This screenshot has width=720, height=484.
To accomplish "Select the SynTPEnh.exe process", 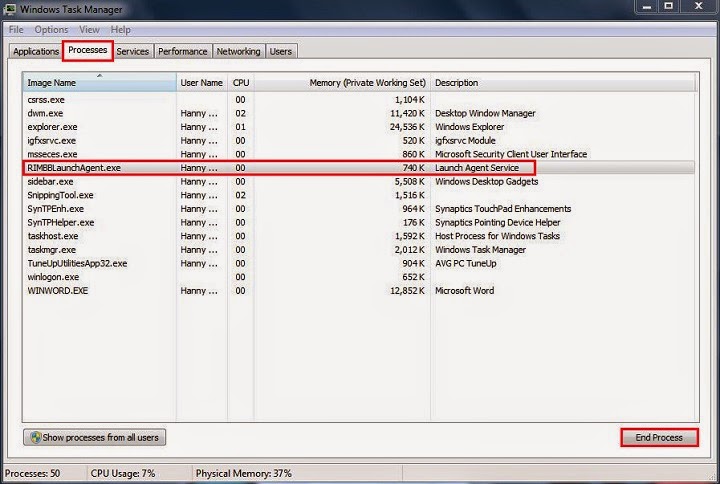I will click(358, 209).
